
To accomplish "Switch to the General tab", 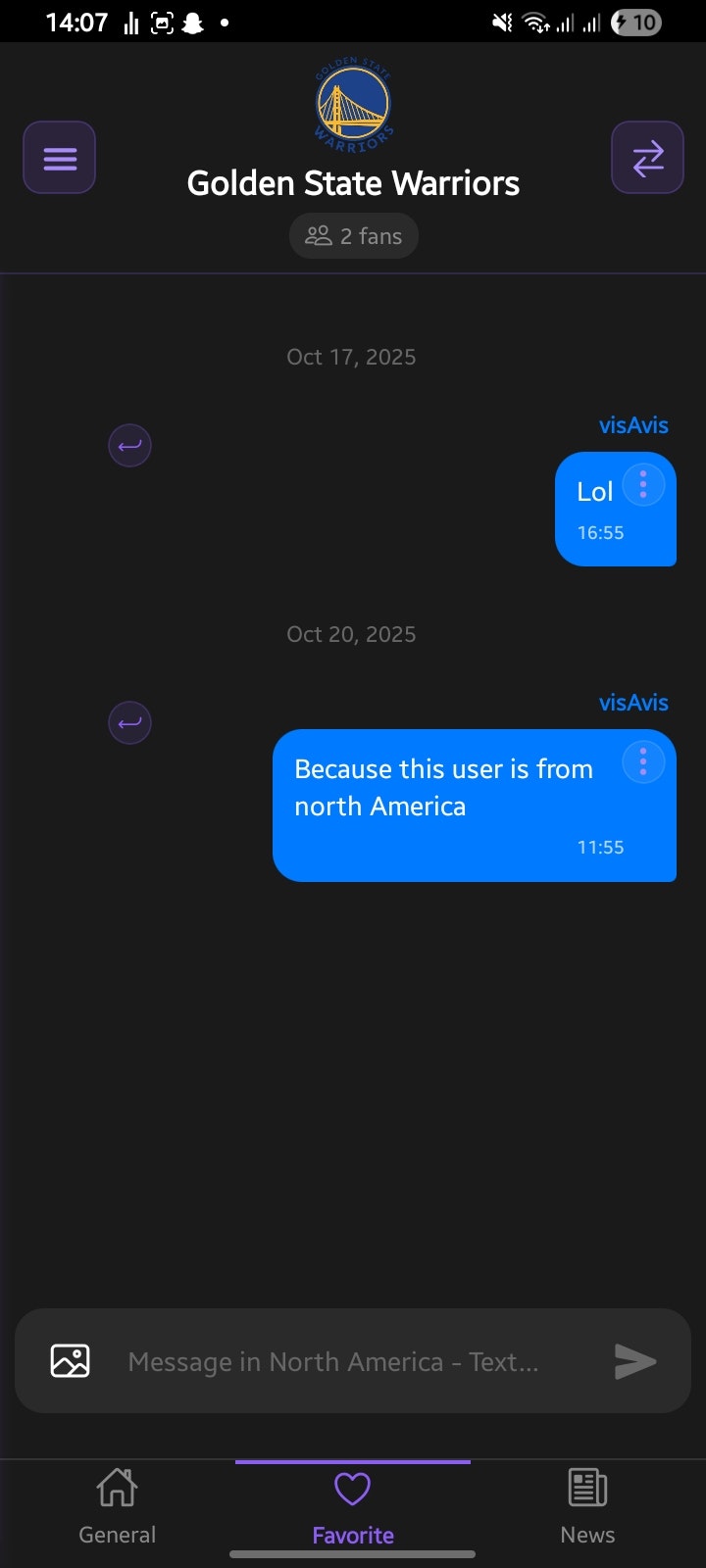I will [118, 1506].
